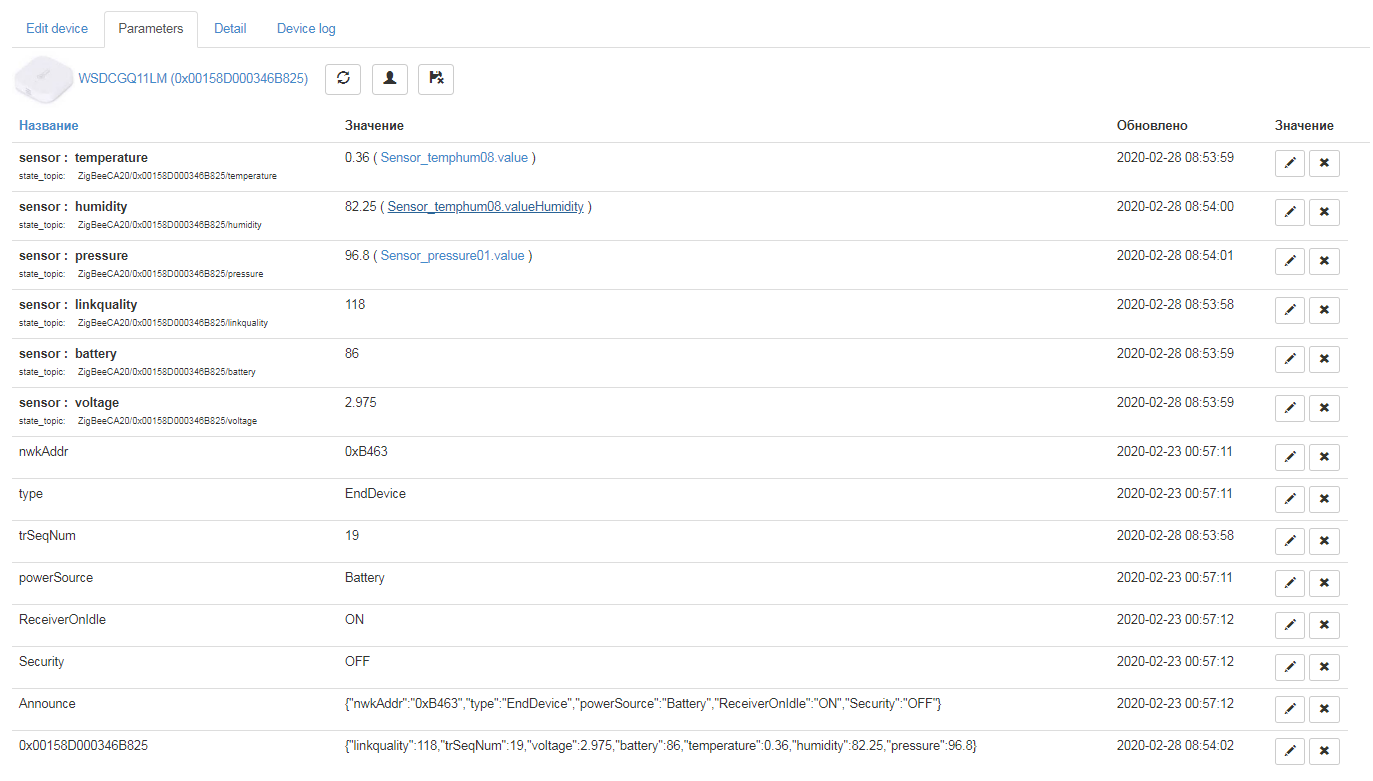Screen dimensions: 1373x781
Task: Edit the ReceiverOnIdle parameter
Action: (1290, 625)
